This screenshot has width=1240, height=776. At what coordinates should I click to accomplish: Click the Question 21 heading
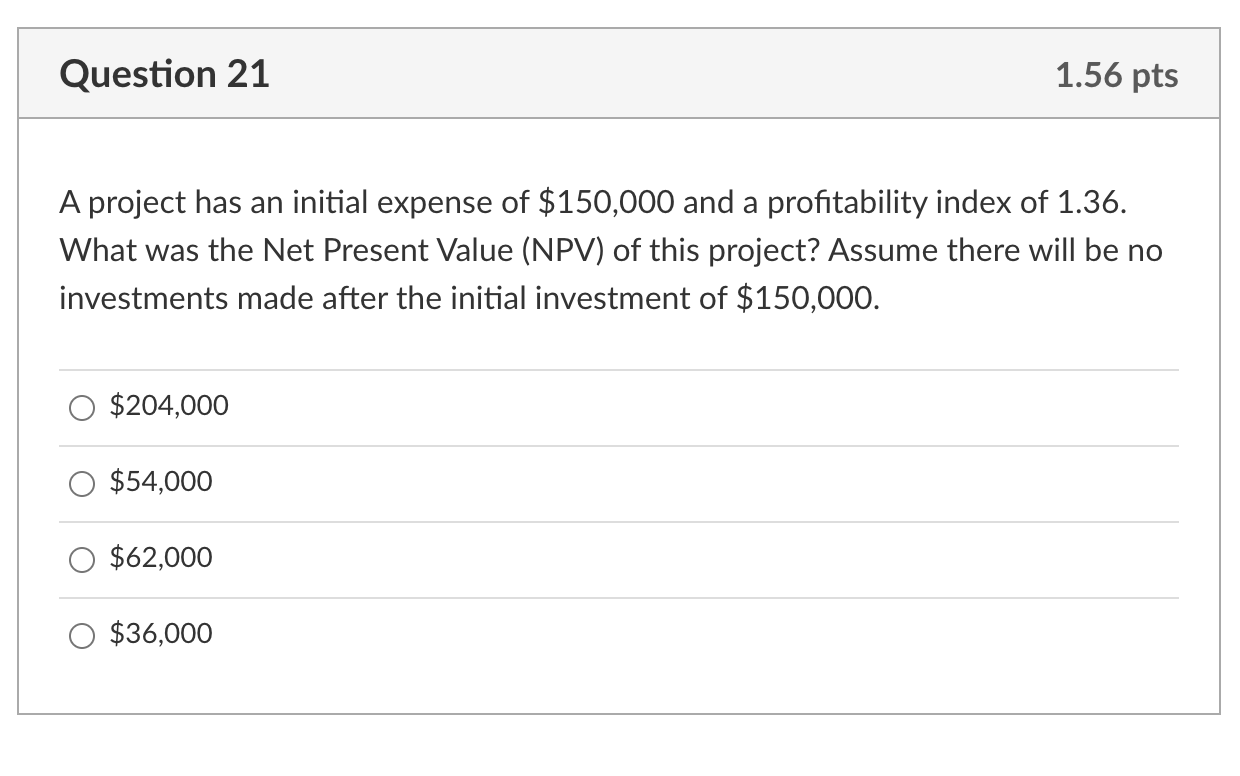164,73
